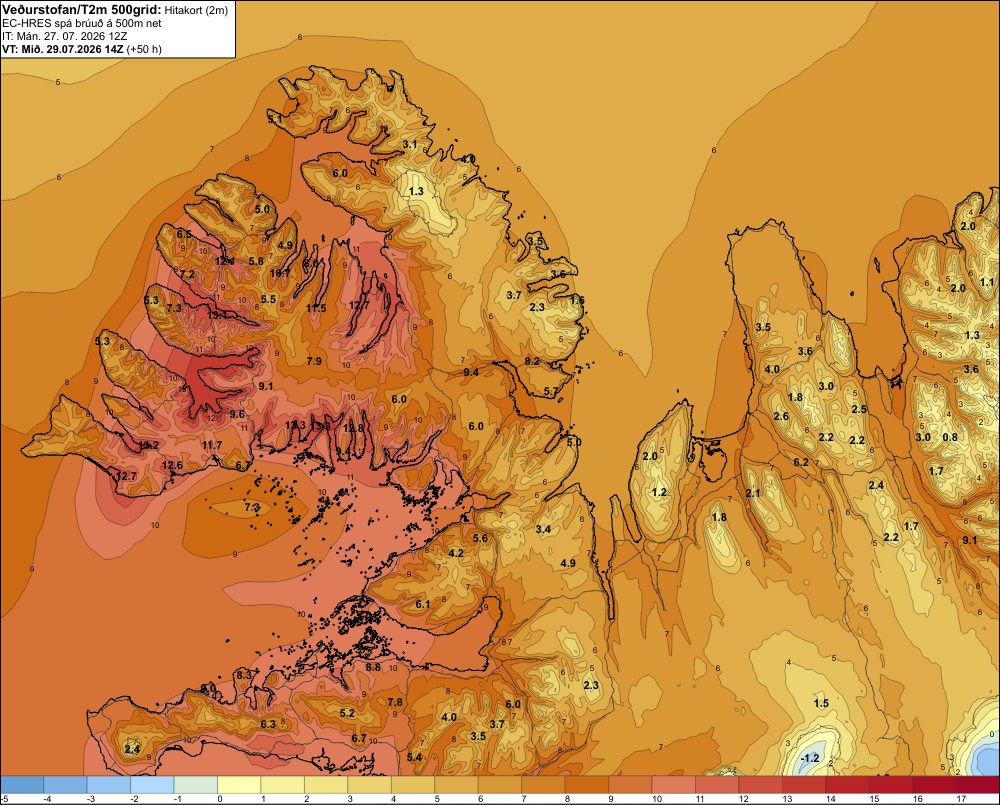
Task: Click the 13.1 temperature label on map
Action: (x=217, y=315)
